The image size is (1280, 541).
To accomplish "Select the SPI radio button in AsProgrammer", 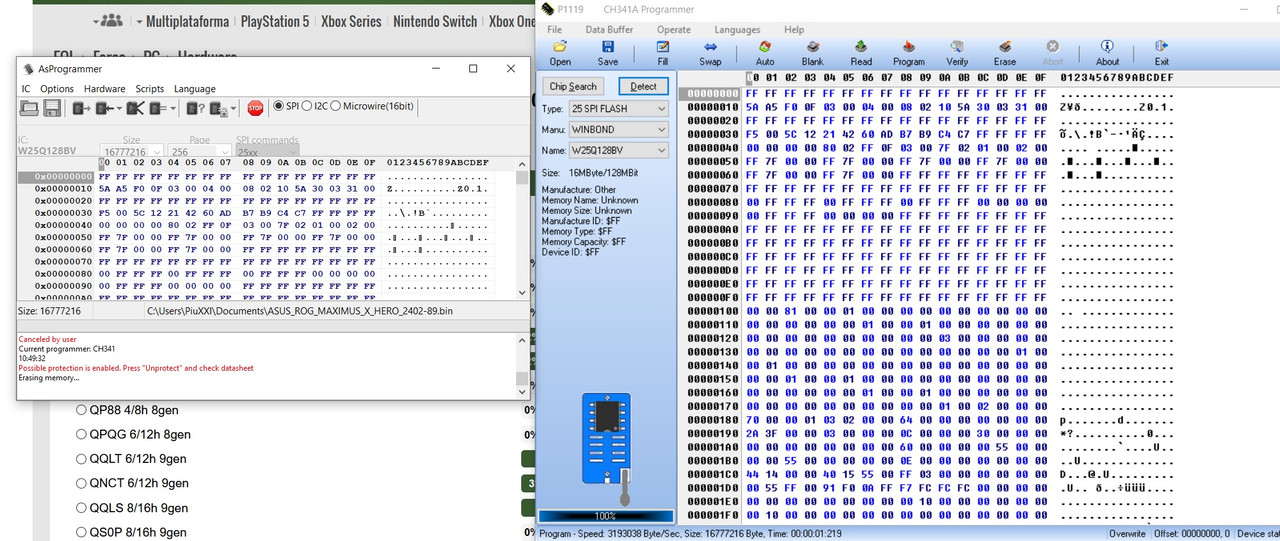I will [x=278, y=106].
